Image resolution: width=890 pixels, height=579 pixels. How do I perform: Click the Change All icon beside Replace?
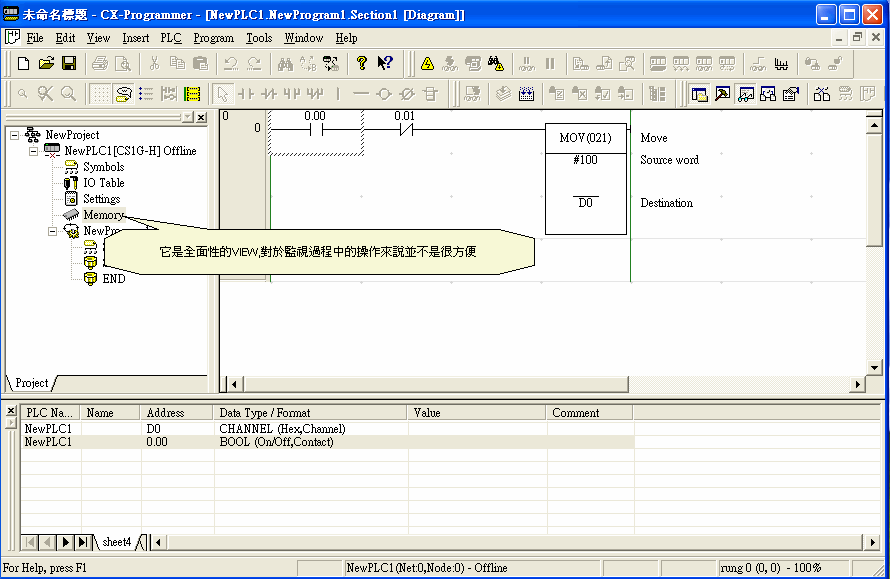(331, 63)
